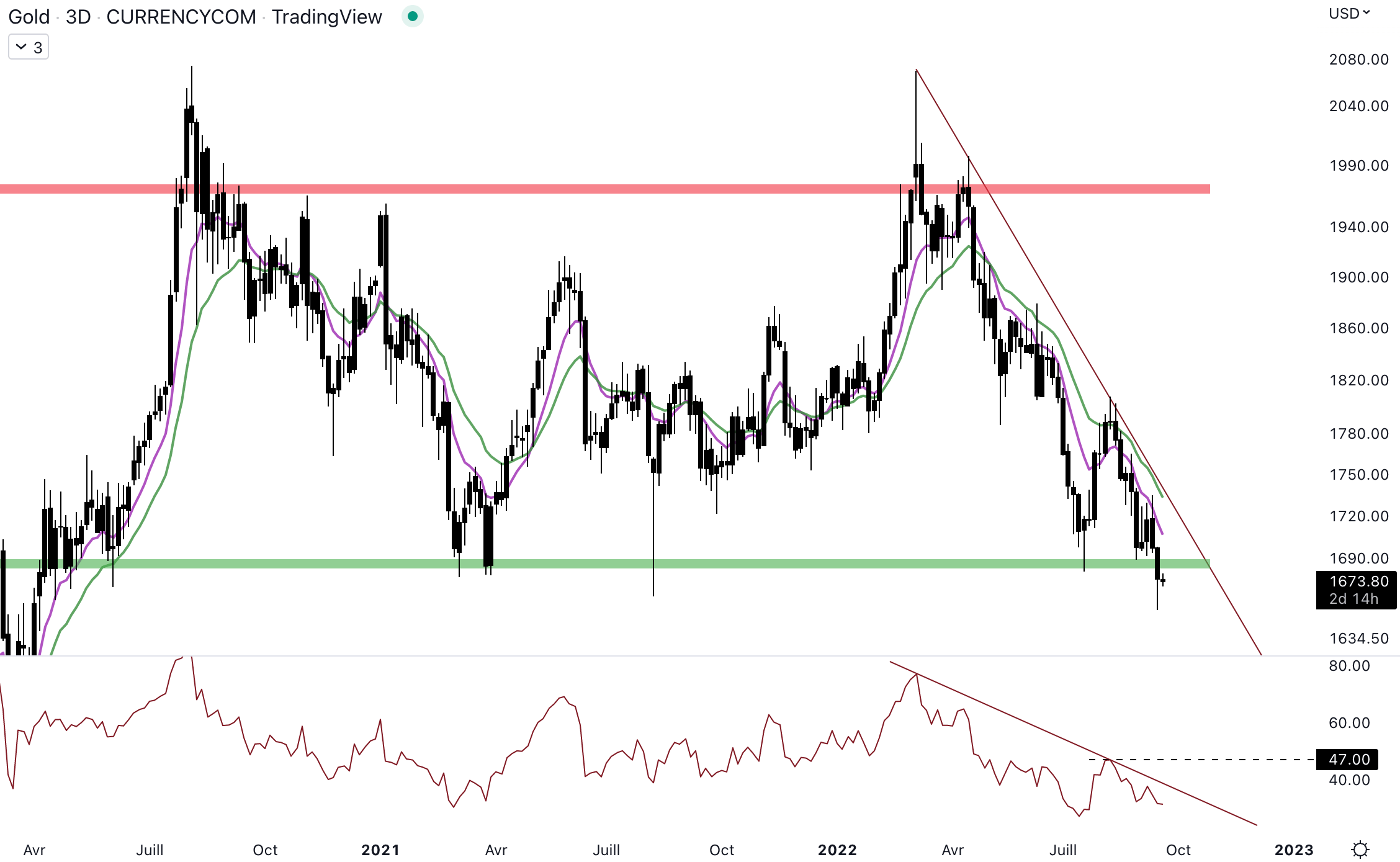Screen dimensions: 1400x862
Task: Click the pane separator above RSI indicator
Action: pos(621,655)
